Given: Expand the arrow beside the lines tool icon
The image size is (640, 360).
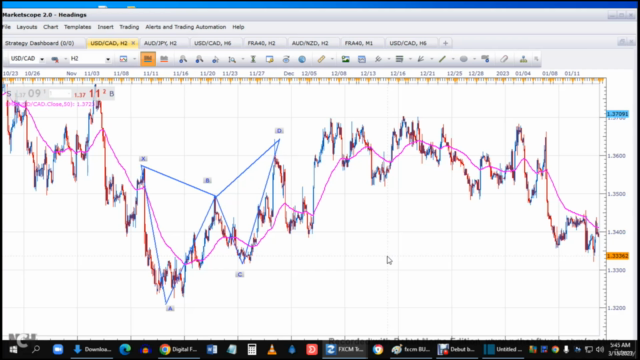Looking at the screenshot, I should [410, 59].
